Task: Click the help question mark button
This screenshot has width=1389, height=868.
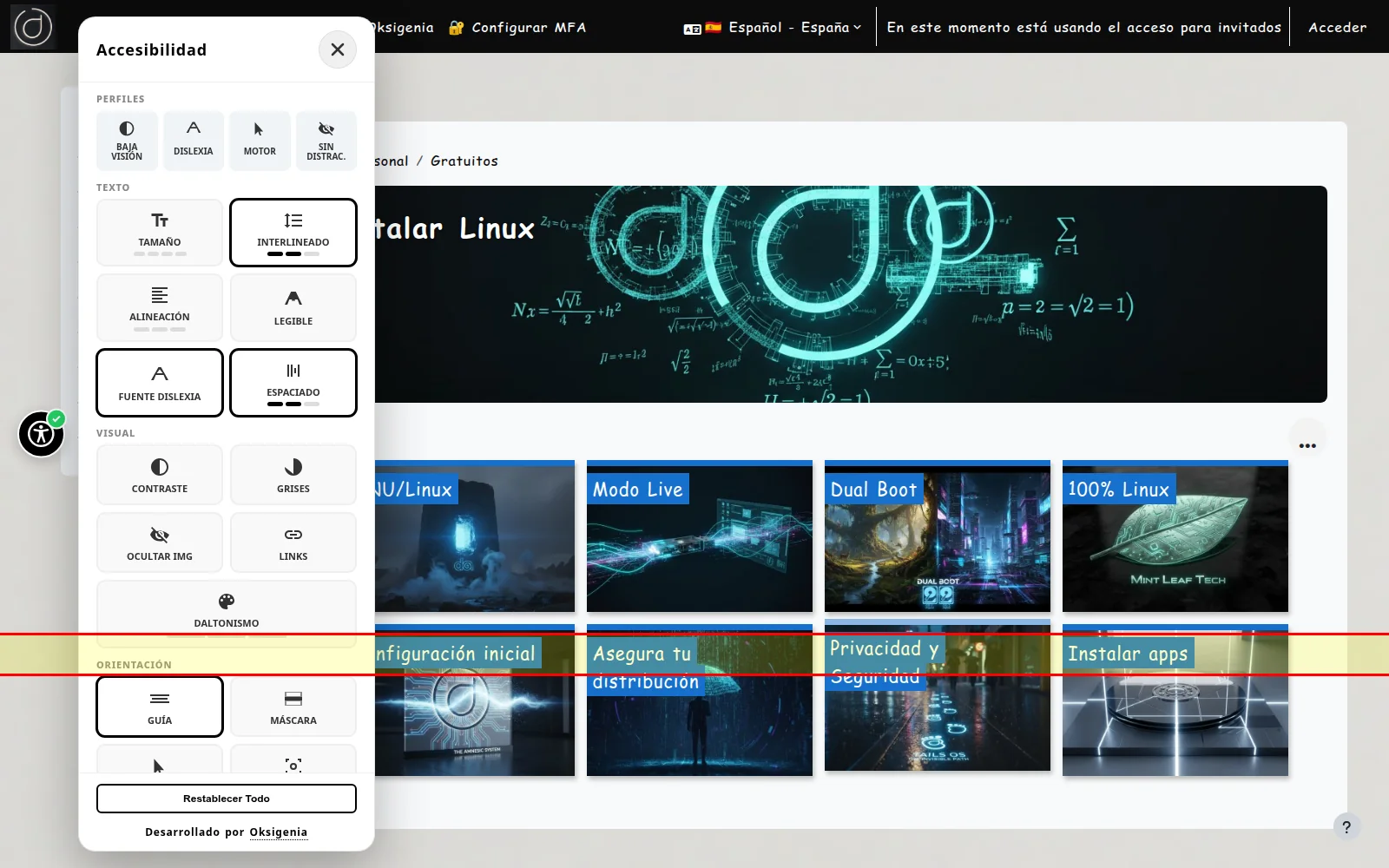Action: coord(1346,827)
